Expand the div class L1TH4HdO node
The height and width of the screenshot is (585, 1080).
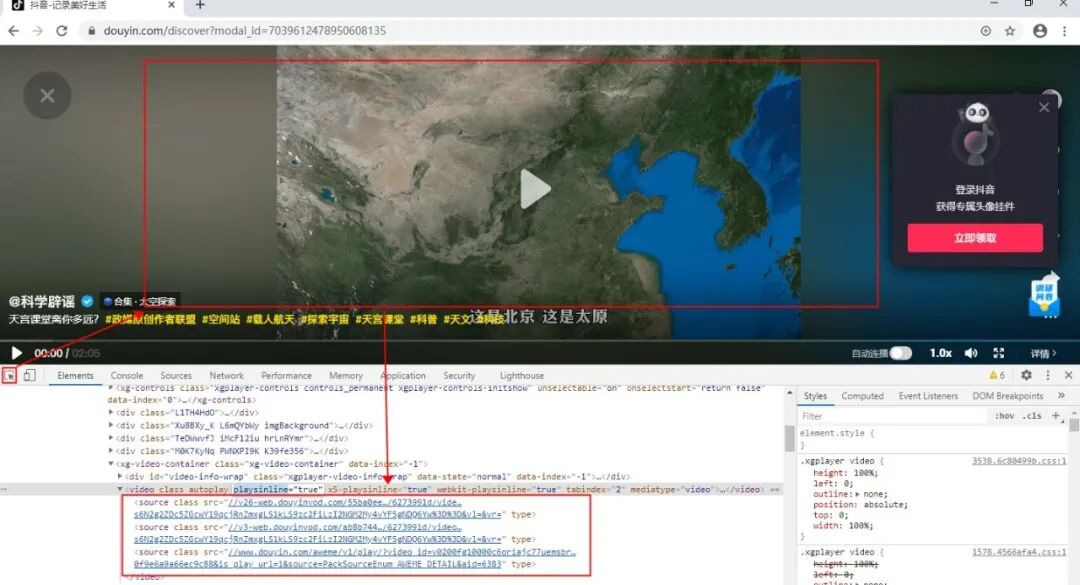point(111,413)
